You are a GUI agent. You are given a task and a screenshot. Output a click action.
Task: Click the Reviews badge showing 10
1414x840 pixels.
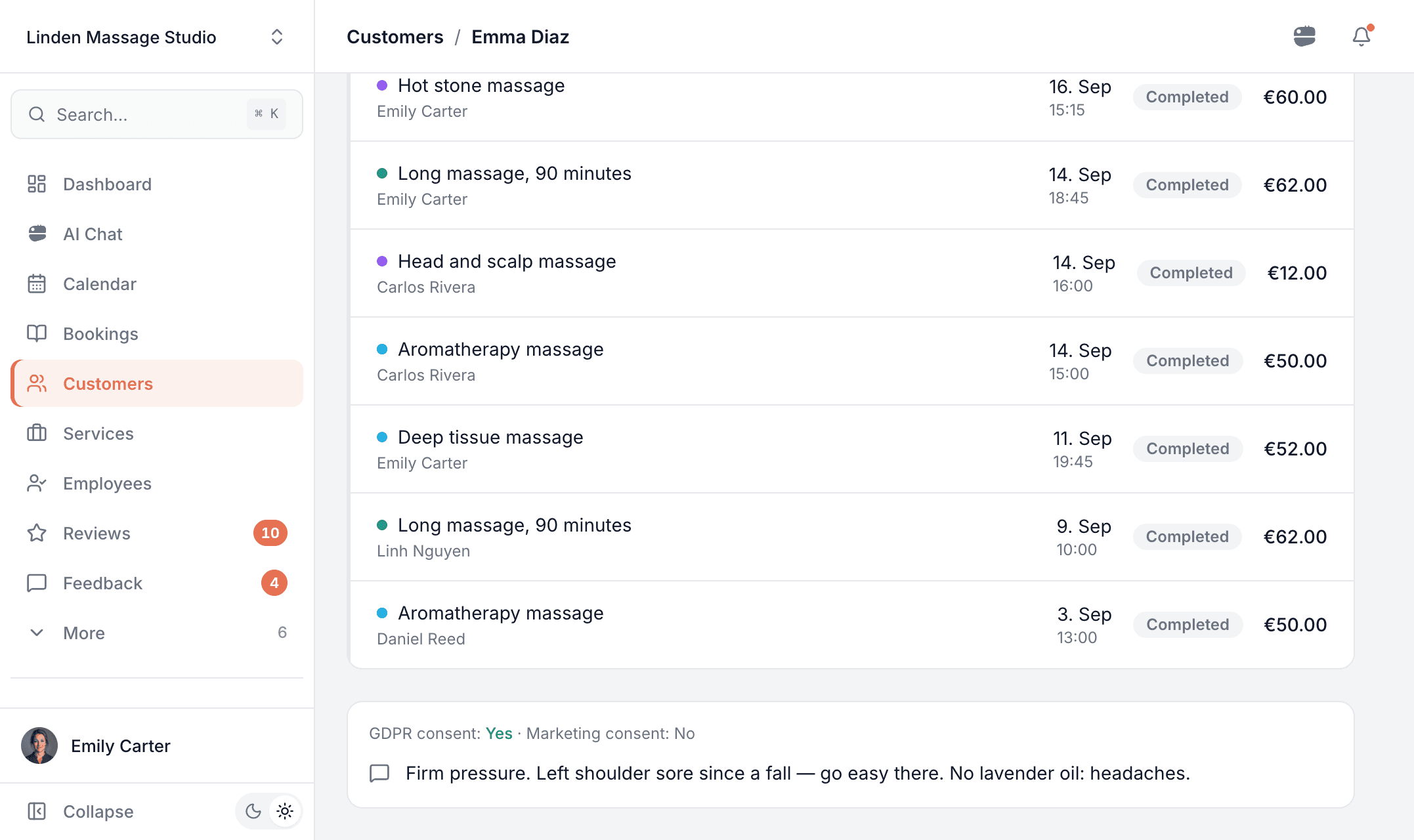click(x=270, y=533)
